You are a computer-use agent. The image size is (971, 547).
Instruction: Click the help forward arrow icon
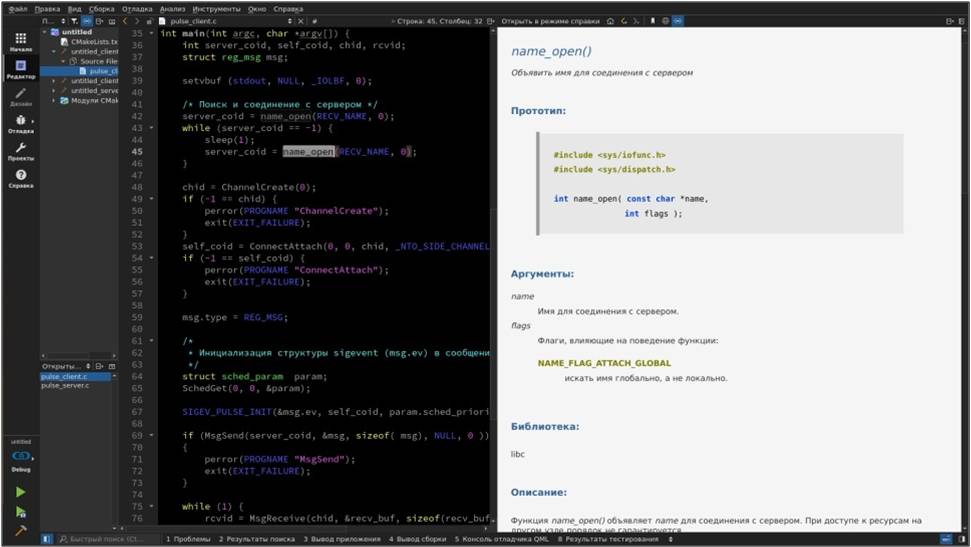pyautogui.click(x=636, y=21)
